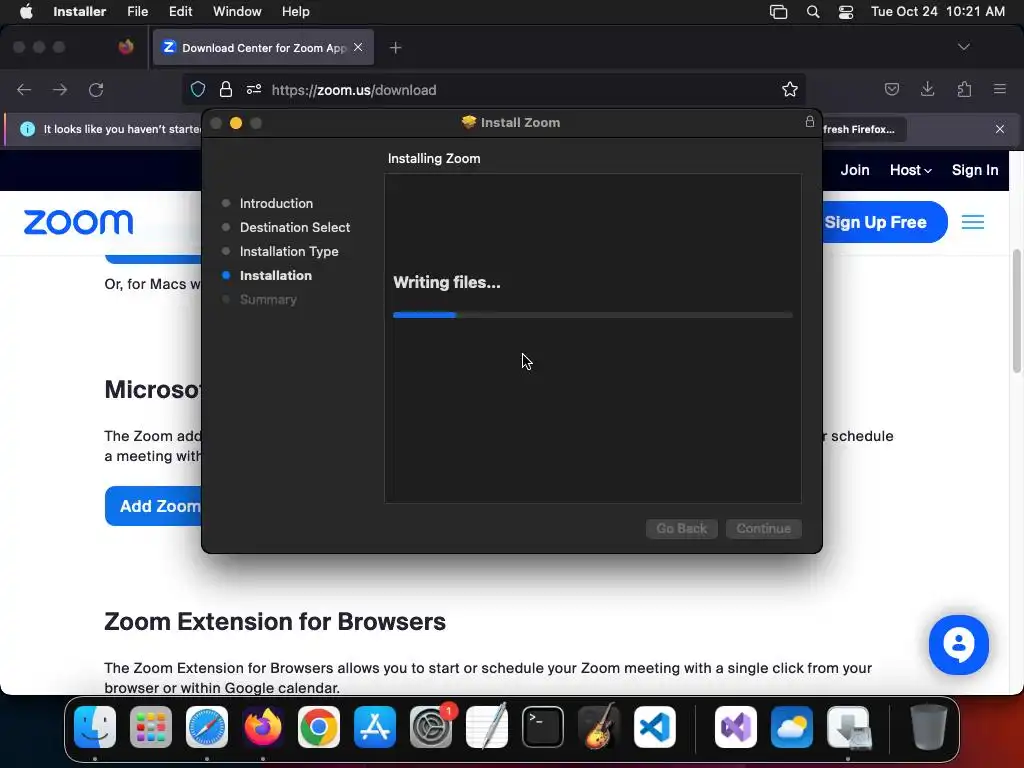Open Firefox downloads panel arrow
The image size is (1024, 768).
point(927,89)
